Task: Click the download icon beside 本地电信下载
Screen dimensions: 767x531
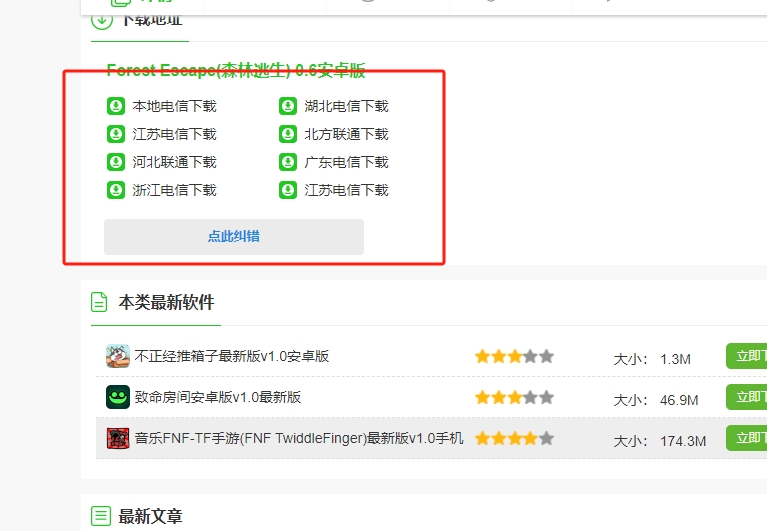Action: (116, 106)
